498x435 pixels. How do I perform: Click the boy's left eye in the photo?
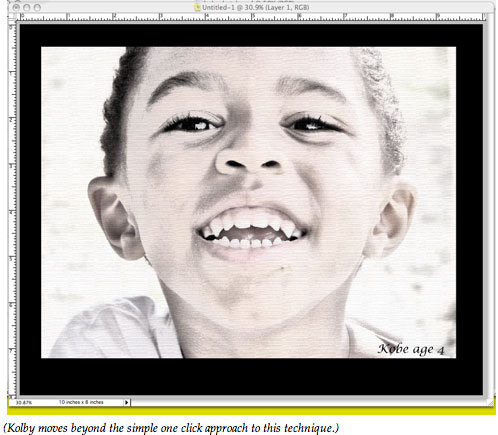pos(313,124)
